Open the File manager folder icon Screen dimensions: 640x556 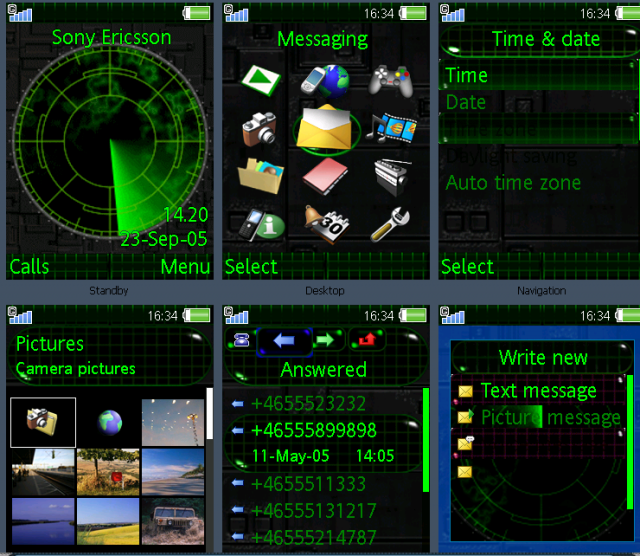click(x=261, y=176)
